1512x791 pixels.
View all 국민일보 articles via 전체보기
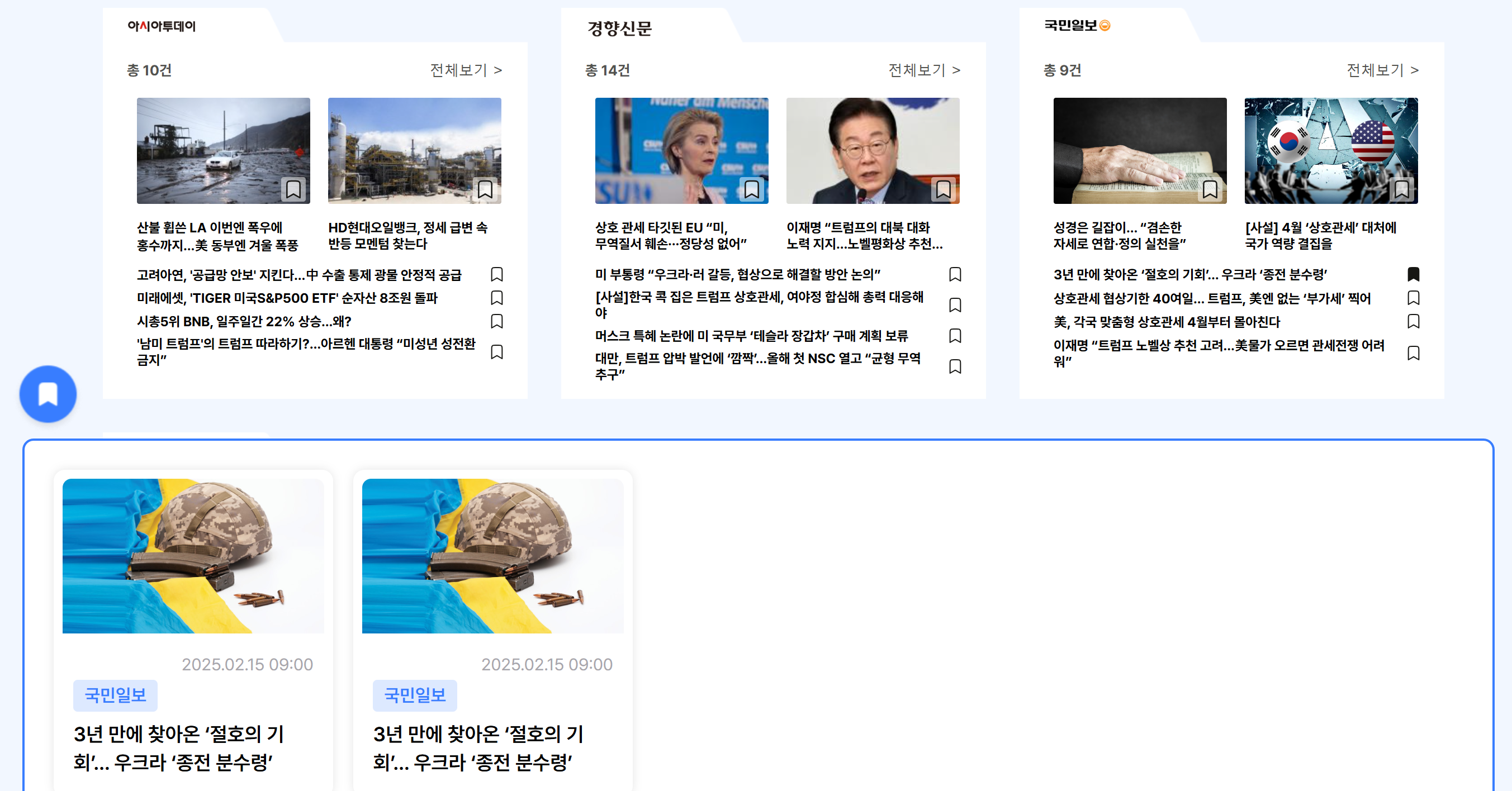1383,70
